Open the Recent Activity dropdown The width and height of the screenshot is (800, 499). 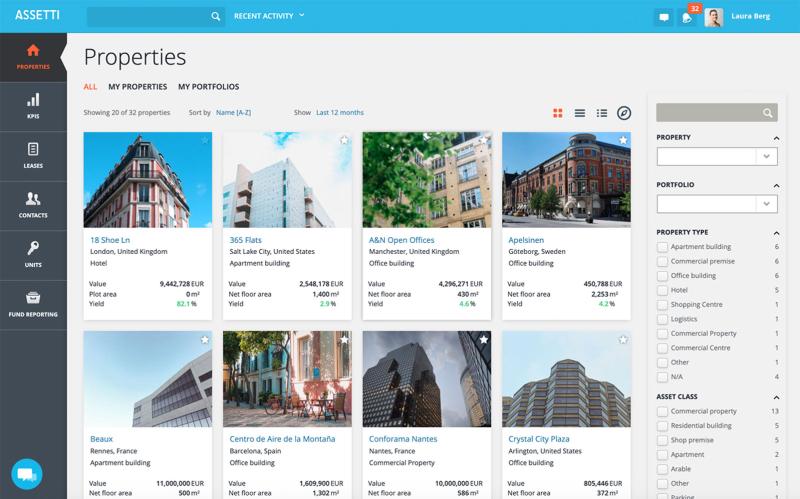[x=269, y=16]
